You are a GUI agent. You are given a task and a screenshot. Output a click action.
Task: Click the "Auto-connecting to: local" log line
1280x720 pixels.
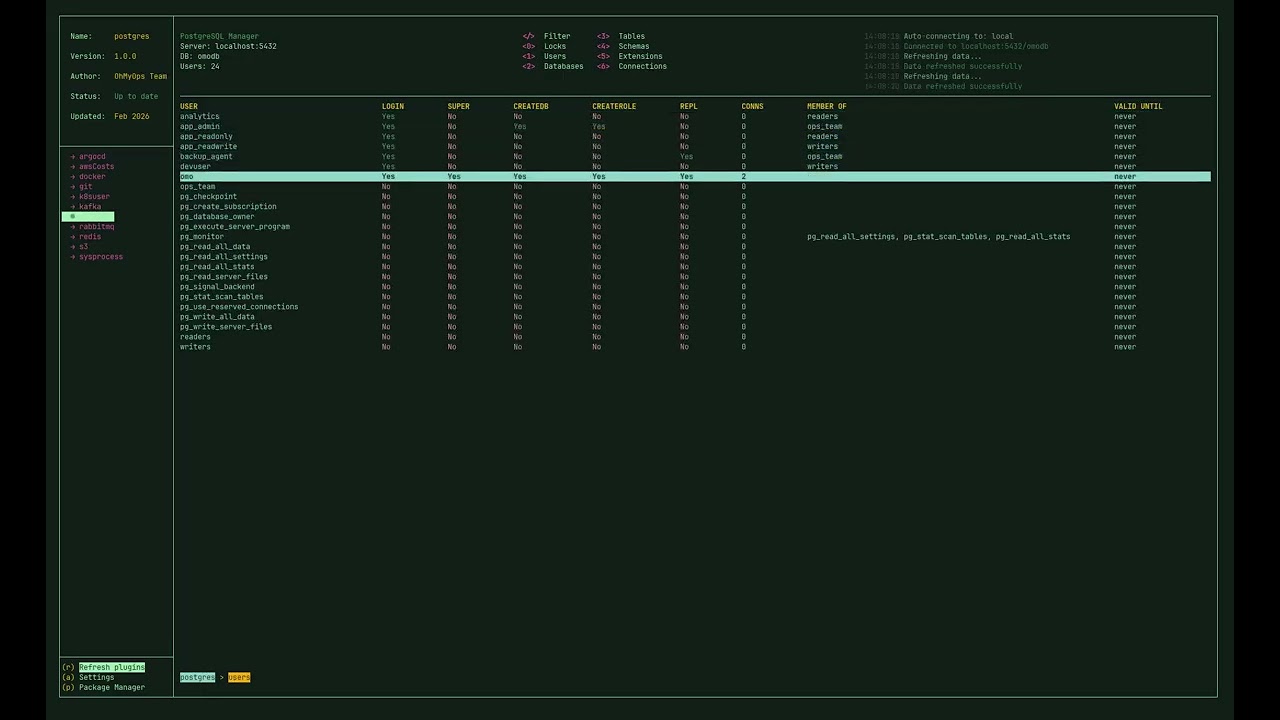pos(958,37)
